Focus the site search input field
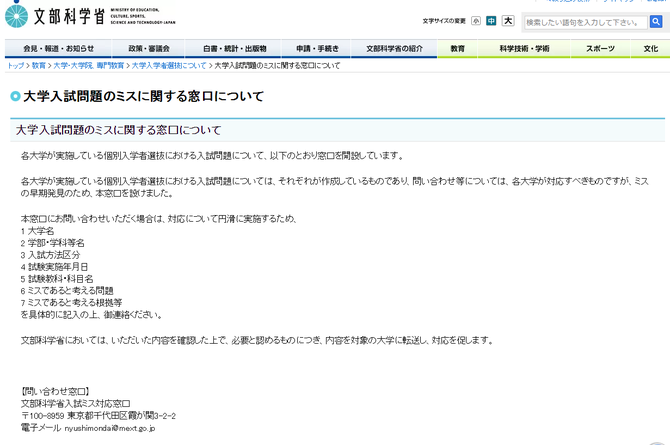 tap(586, 22)
